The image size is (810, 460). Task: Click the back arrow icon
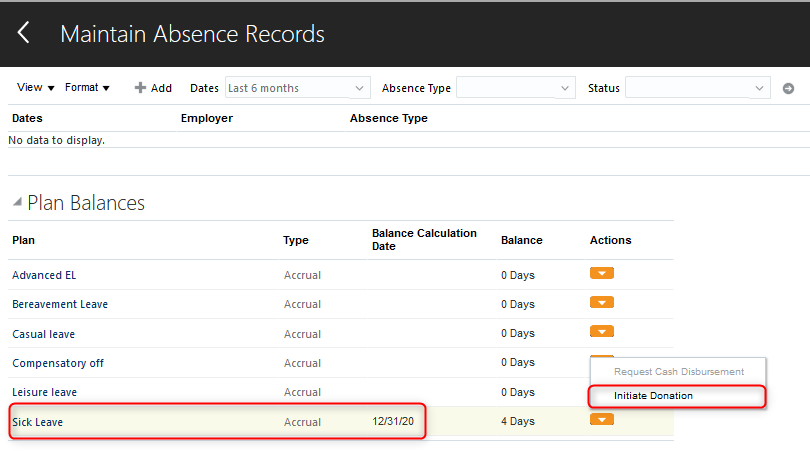23,33
